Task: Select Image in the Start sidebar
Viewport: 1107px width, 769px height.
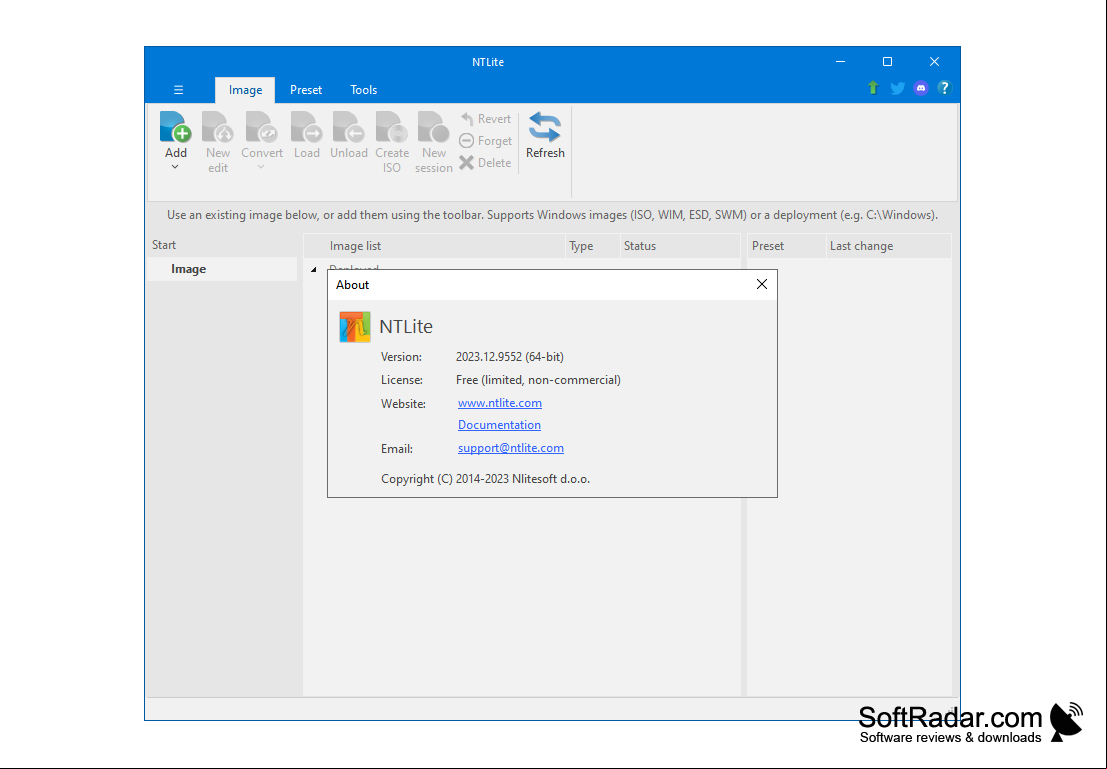Action: coord(222,269)
